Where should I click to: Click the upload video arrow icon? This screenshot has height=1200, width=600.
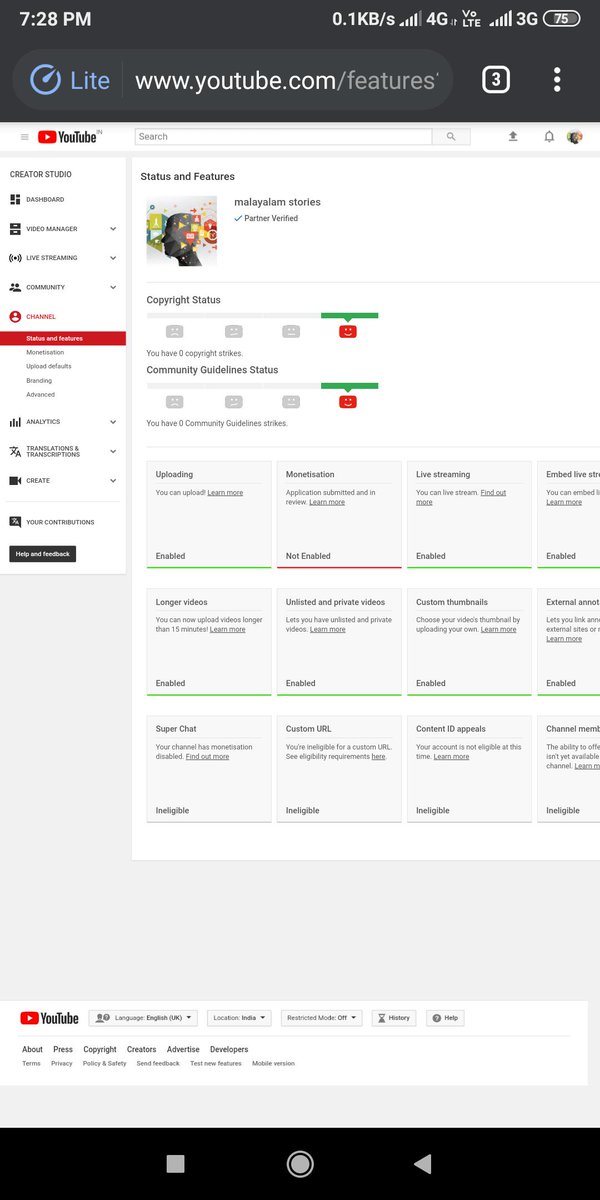tap(513, 137)
